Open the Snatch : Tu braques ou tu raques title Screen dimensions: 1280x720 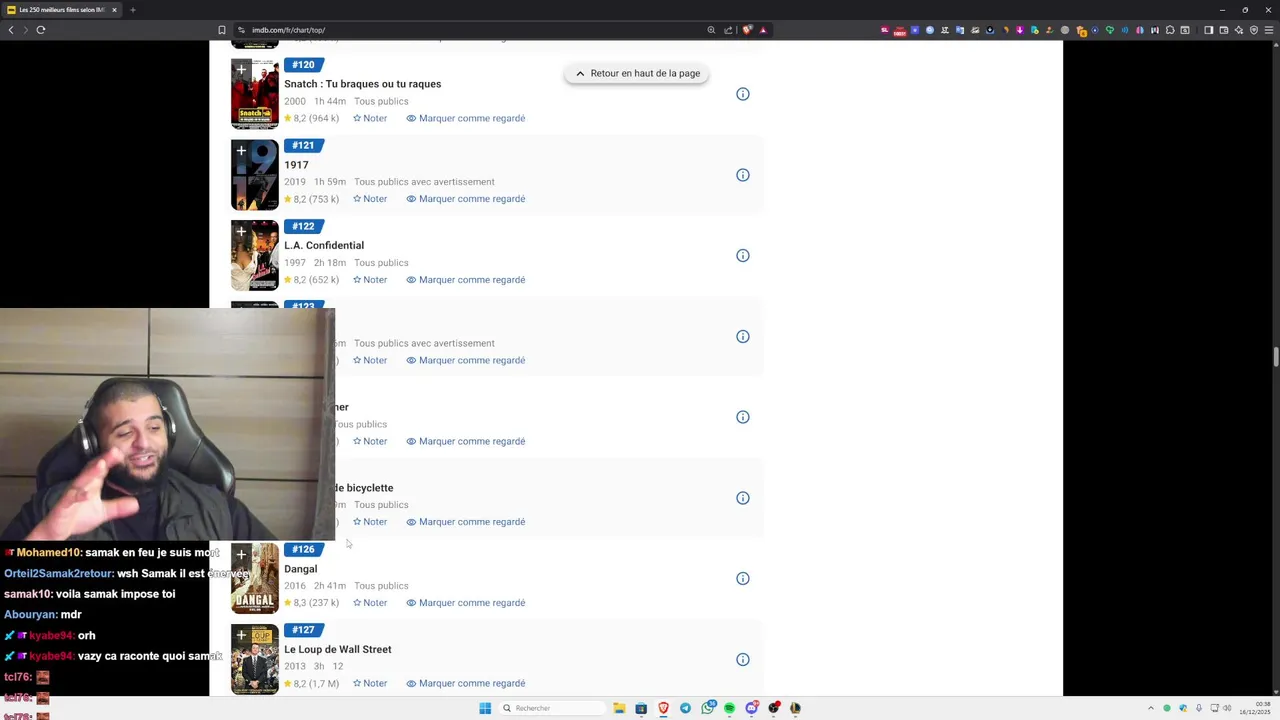coord(362,84)
